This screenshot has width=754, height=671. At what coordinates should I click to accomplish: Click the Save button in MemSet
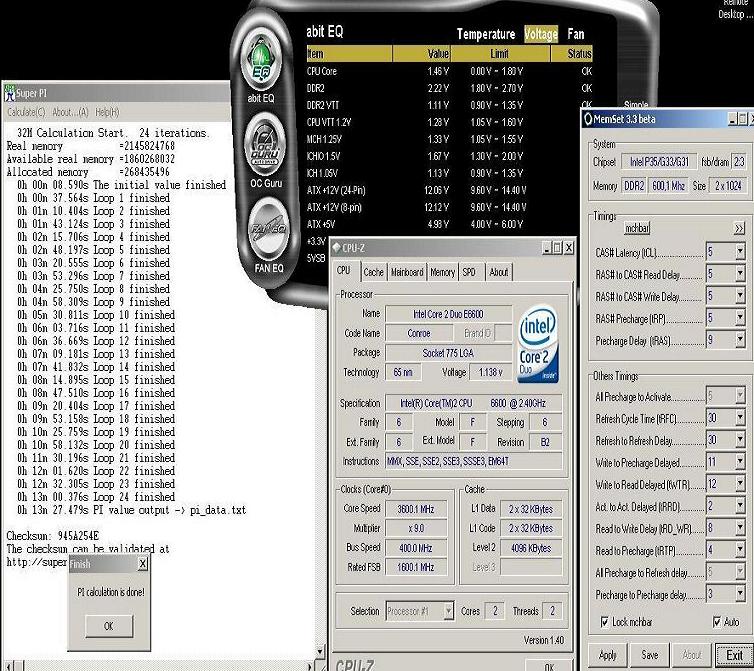[650, 655]
